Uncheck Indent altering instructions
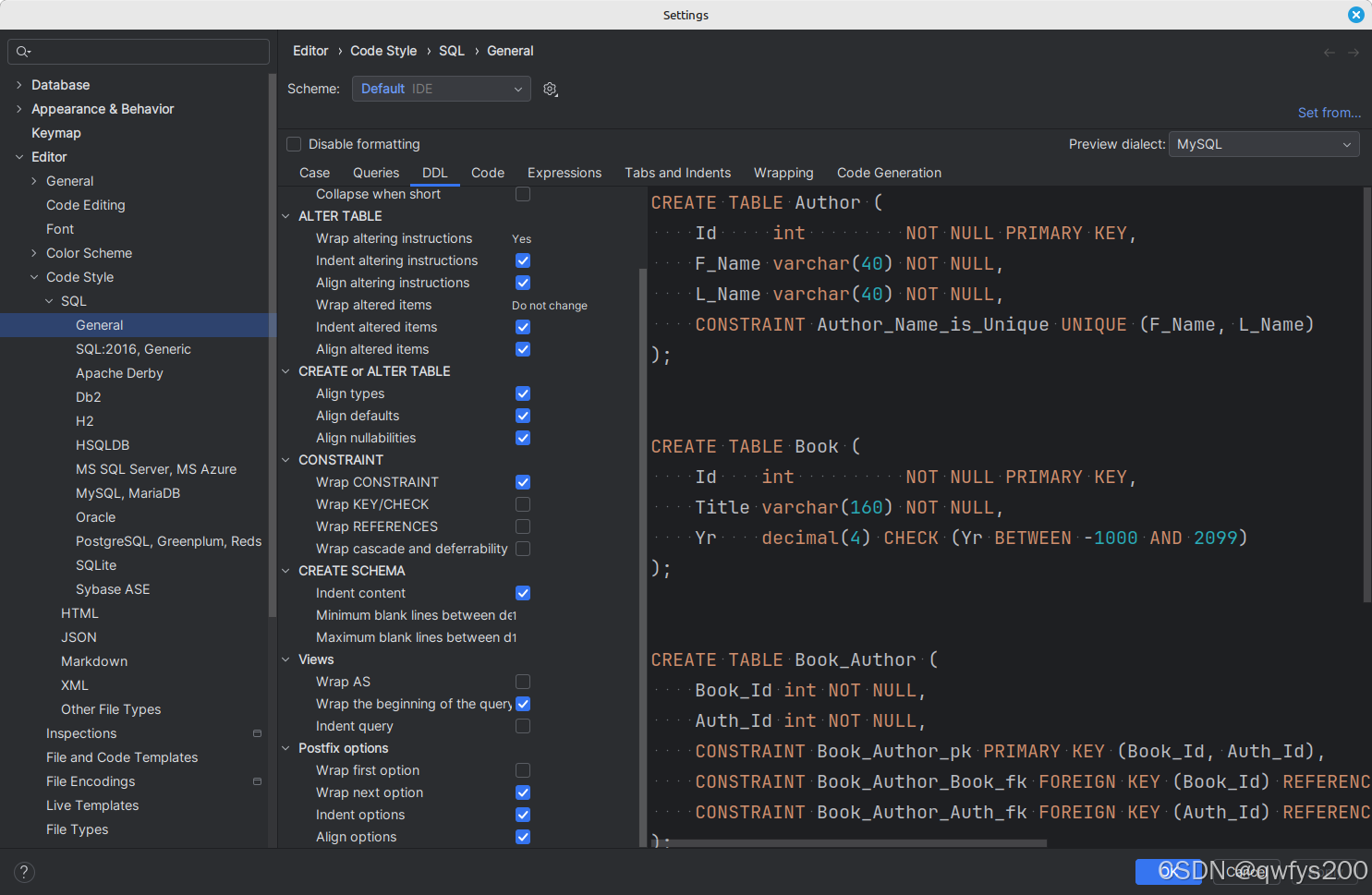The height and width of the screenshot is (895, 1372). pos(523,260)
